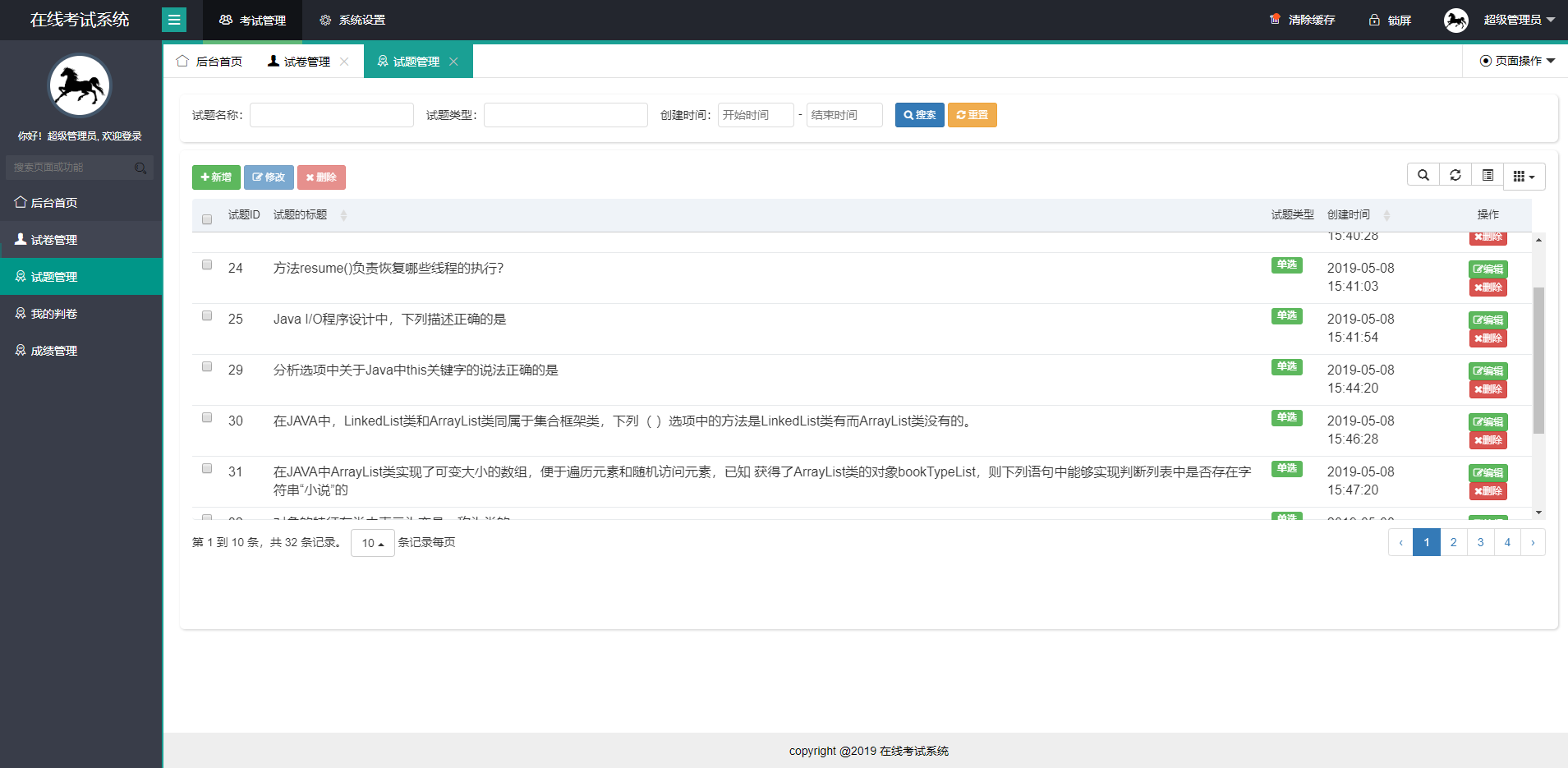This screenshot has width=1568, height=768.
Task: Sort by 创建时间 column arrows
Action: coord(1386,215)
